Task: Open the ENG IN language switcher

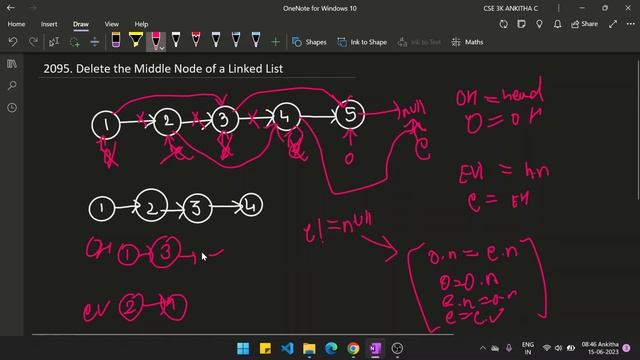Action: click(x=528, y=348)
